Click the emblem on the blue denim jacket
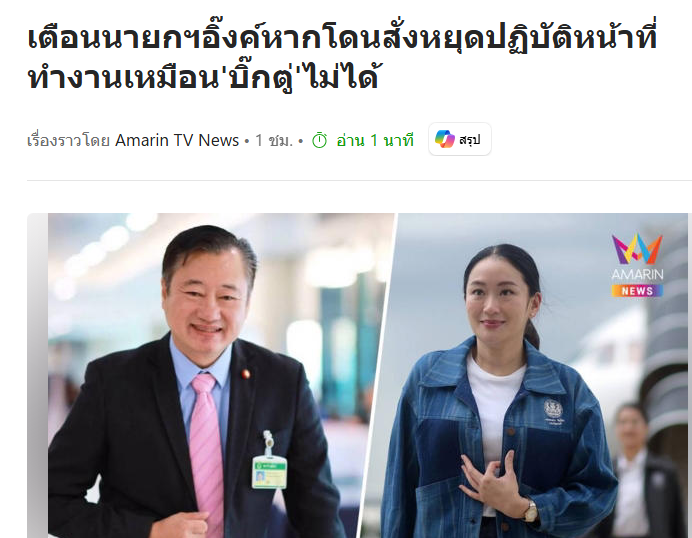Screen dimensions: 692x538 point(553,410)
